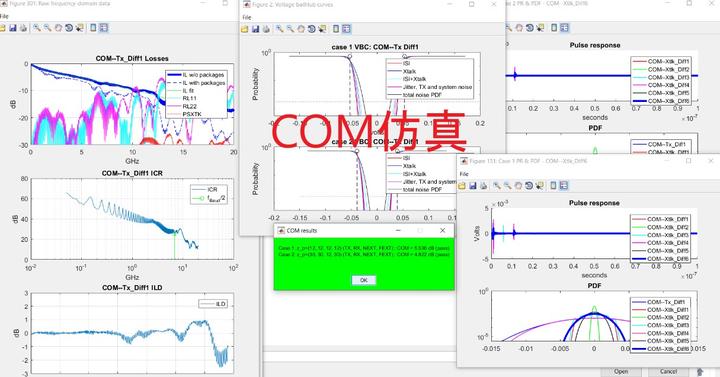
Task: Toggle the legend in Figure 2
Action: pos(346,29)
